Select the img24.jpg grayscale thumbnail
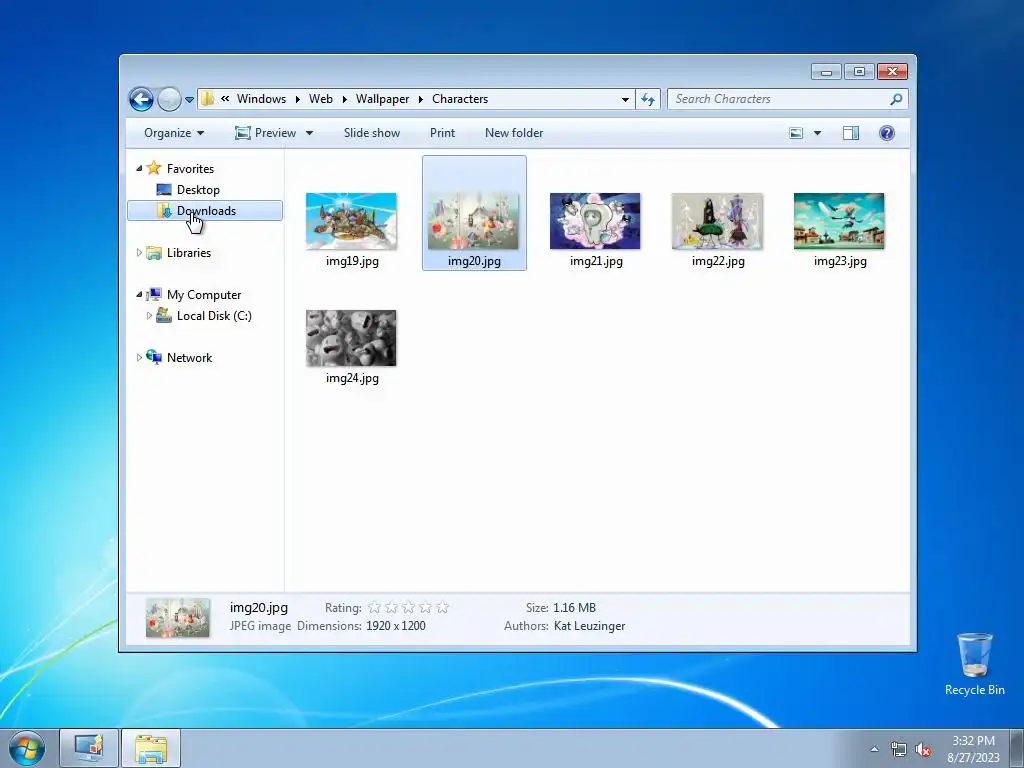This screenshot has height=768, width=1024. [351, 338]
